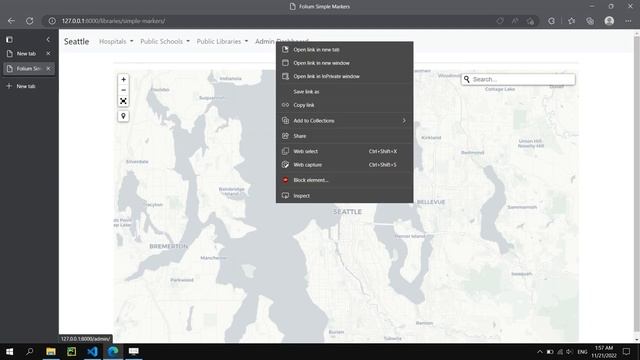Open the Seattle brand link
The height and width of the screenshot is (360, 640).
pyautogui.click(x=76, y=41)
